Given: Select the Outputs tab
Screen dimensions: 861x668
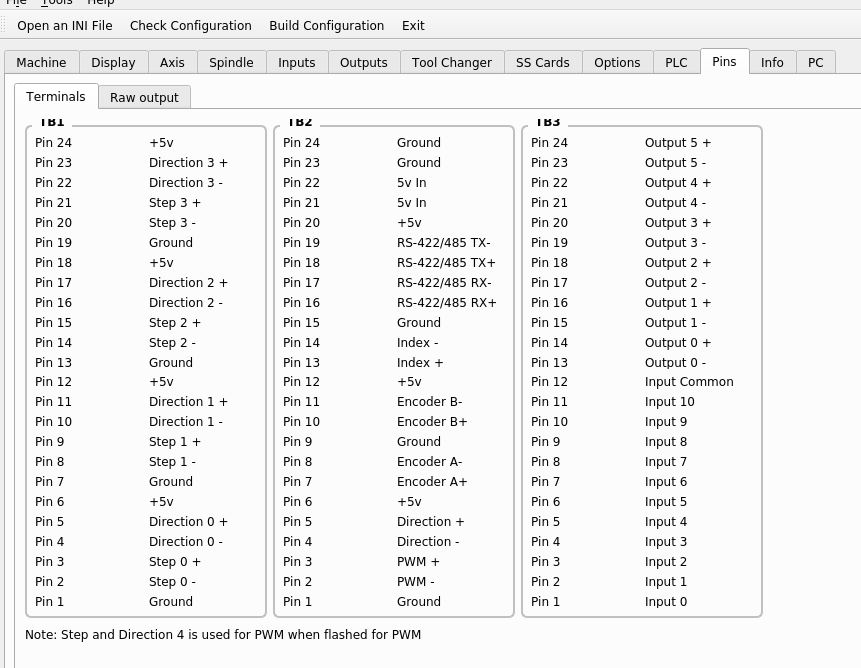Looking at the screenshot, I should (x=364, y=63).
